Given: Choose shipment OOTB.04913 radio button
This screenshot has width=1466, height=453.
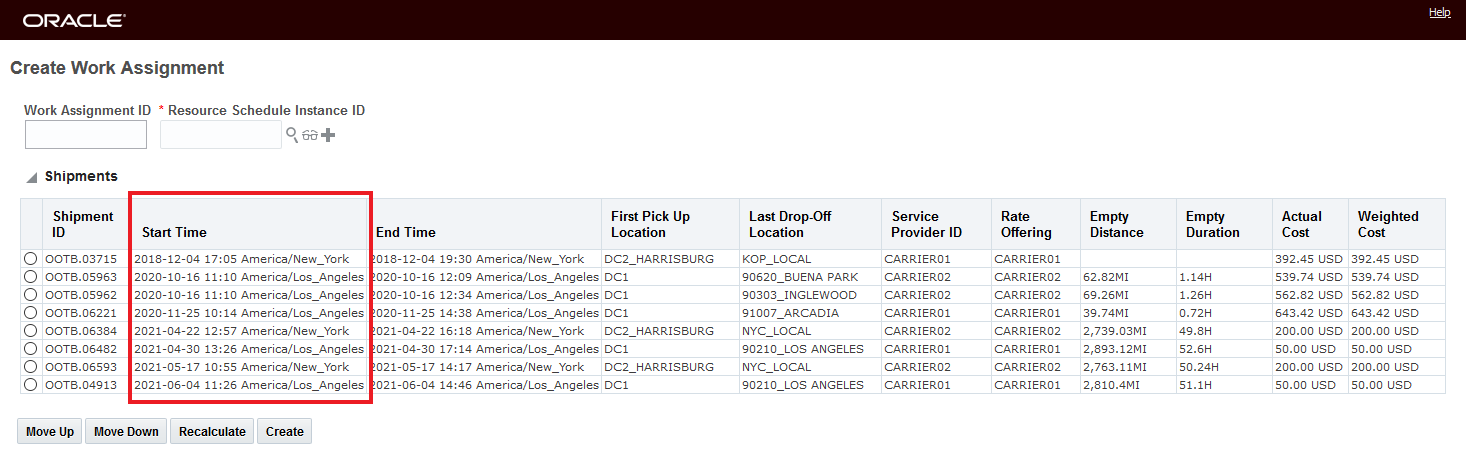Looking at the screenshot, I should 31,385.
